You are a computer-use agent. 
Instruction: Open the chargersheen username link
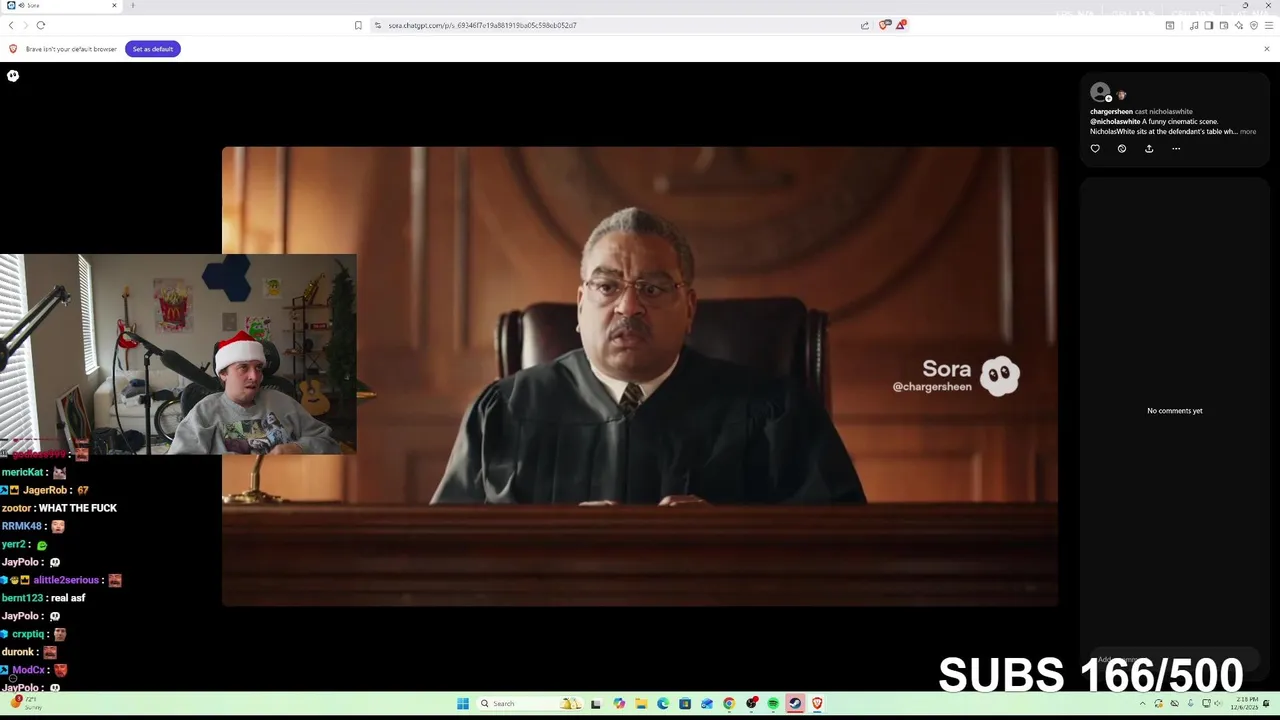1111,112
